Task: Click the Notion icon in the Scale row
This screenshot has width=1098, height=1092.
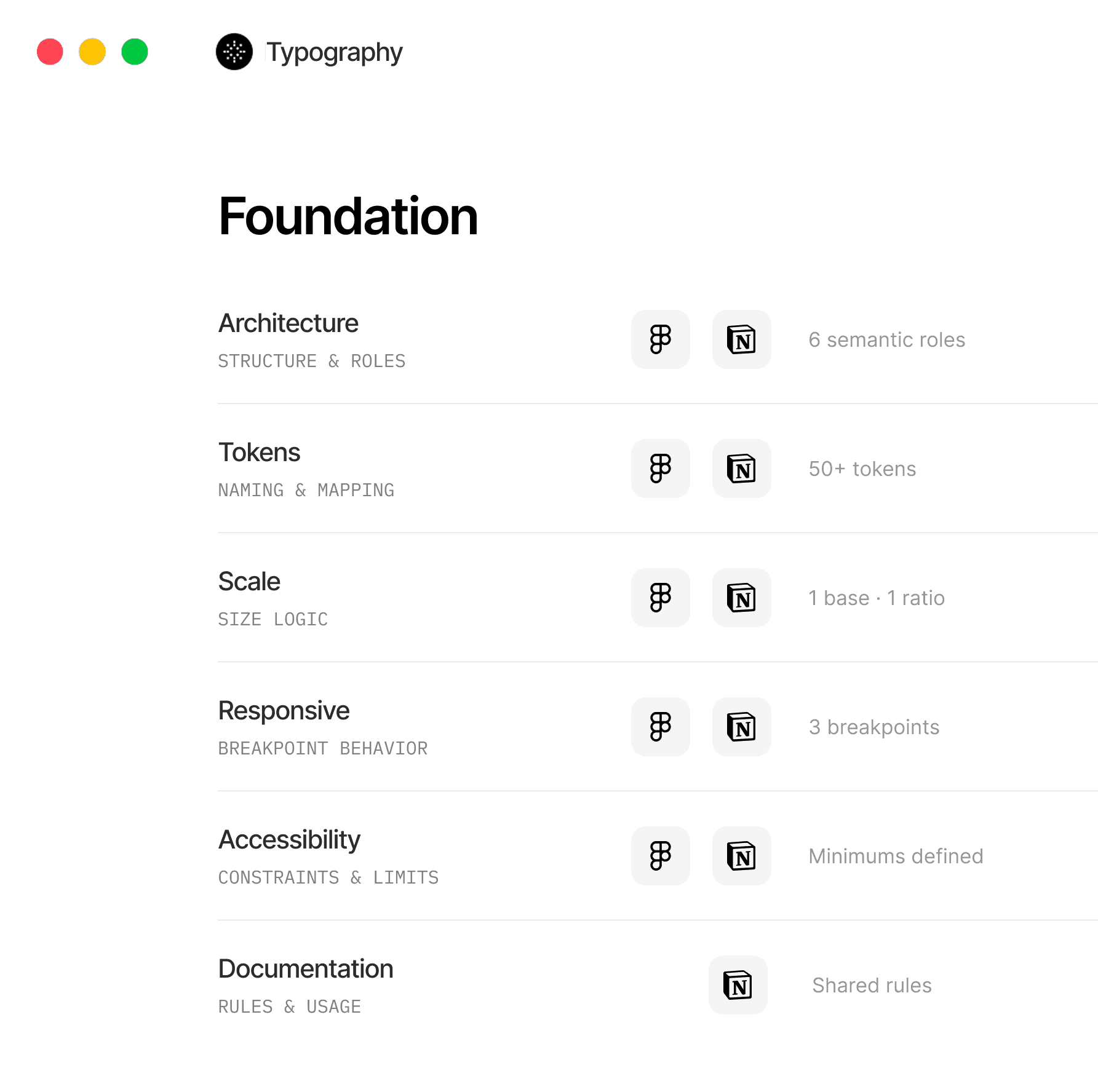Action: pyautogui.click(x=741, y=598)
